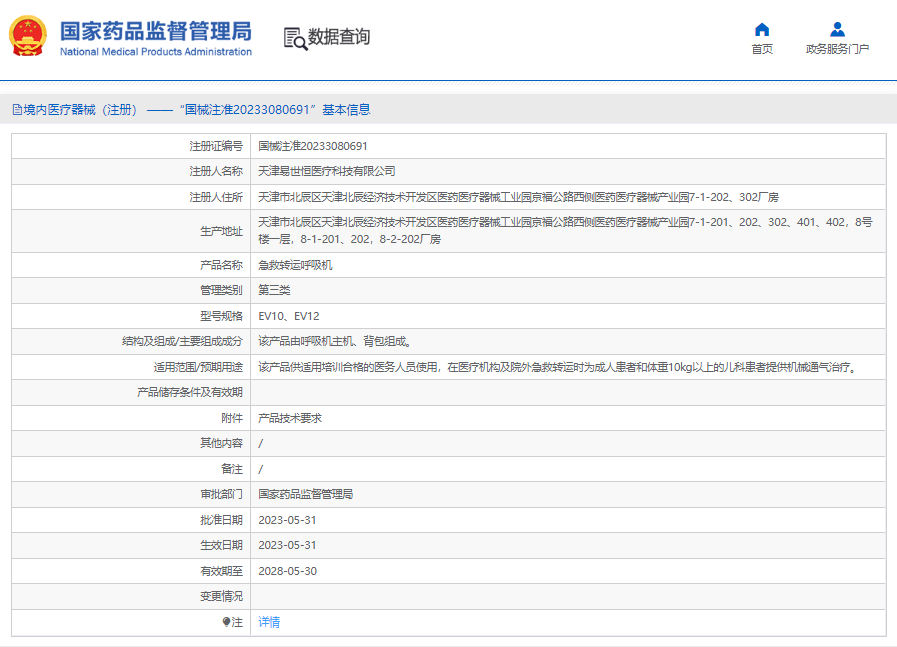Select the 批准日期 label

[221, 520]
